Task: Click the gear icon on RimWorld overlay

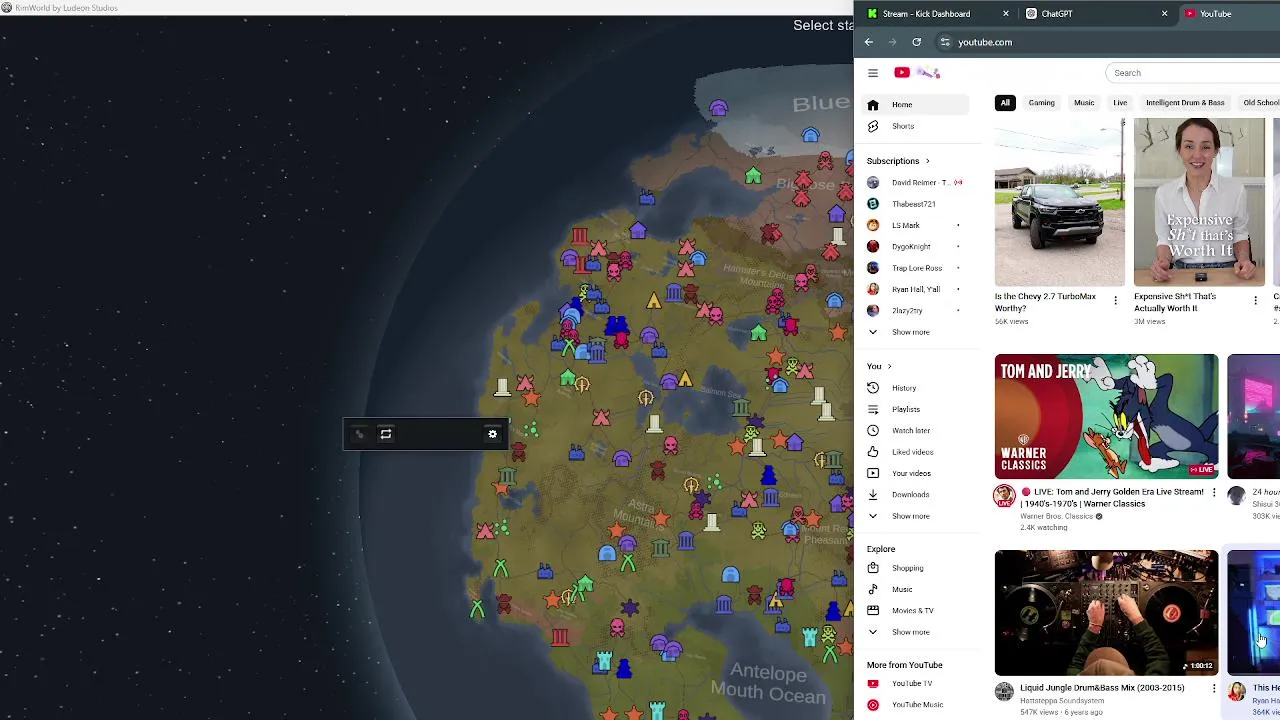Action: (x=492, y=434)
